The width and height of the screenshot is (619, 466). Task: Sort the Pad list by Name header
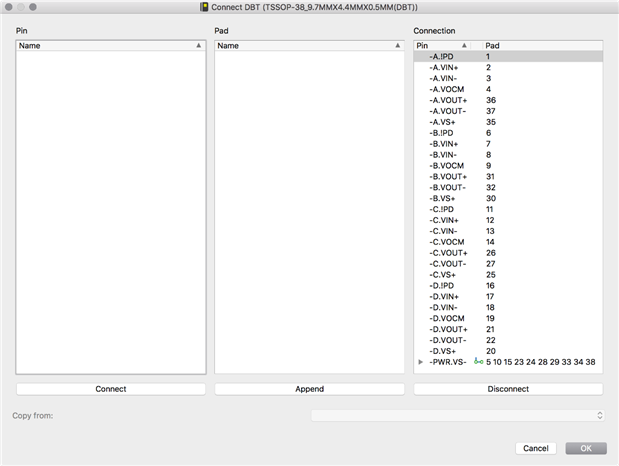coord(310,45)
